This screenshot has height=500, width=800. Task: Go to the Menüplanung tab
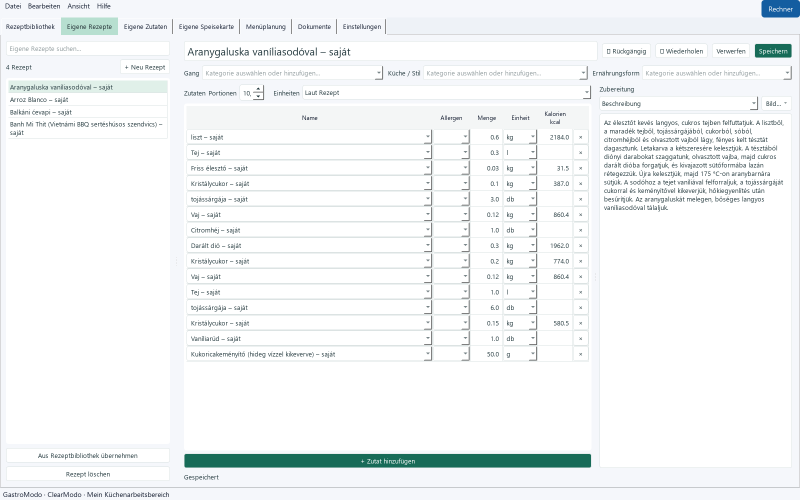click(x=266, y=27)
